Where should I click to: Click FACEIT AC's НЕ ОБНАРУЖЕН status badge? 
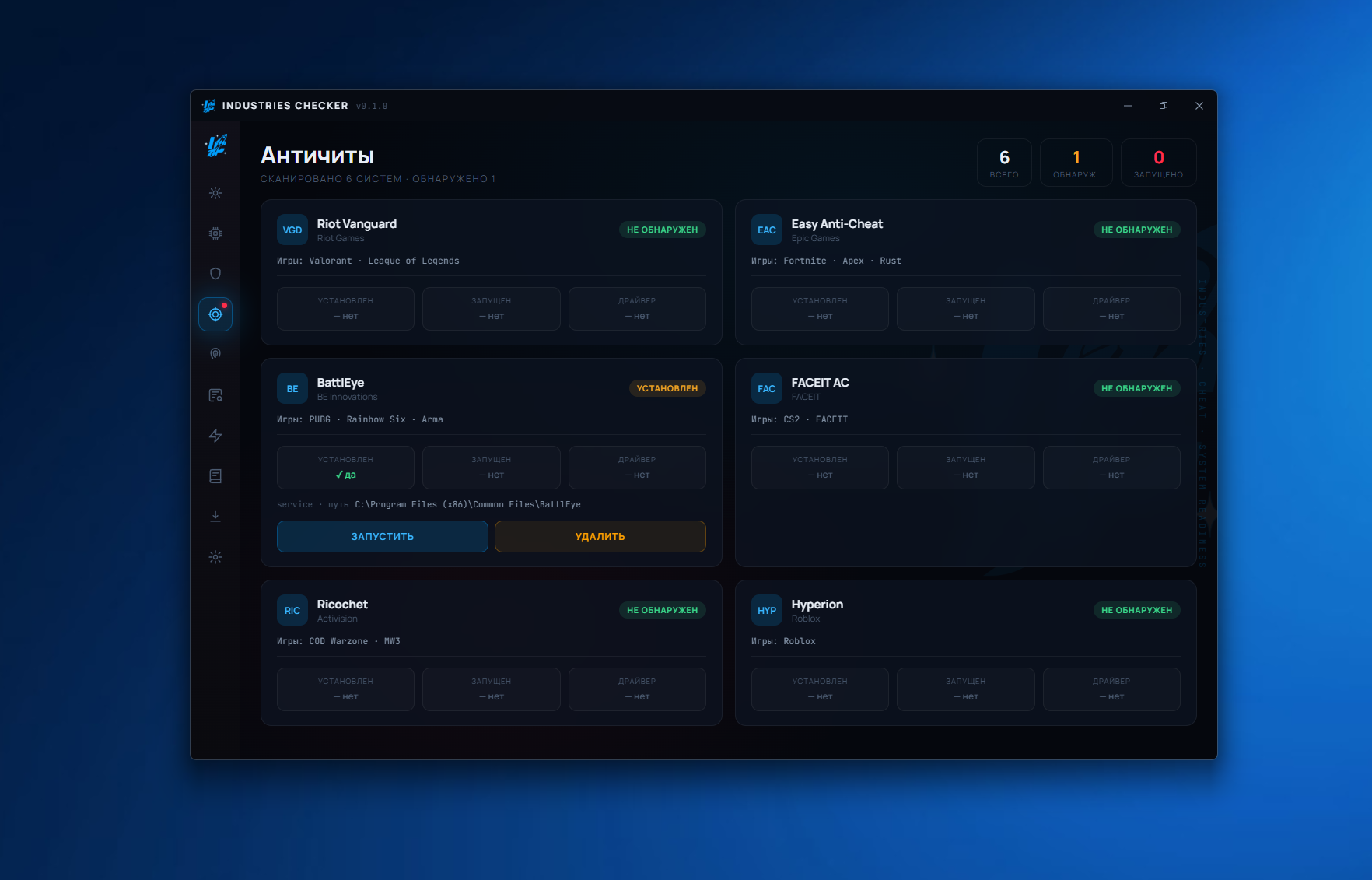tap(1137, 388)
